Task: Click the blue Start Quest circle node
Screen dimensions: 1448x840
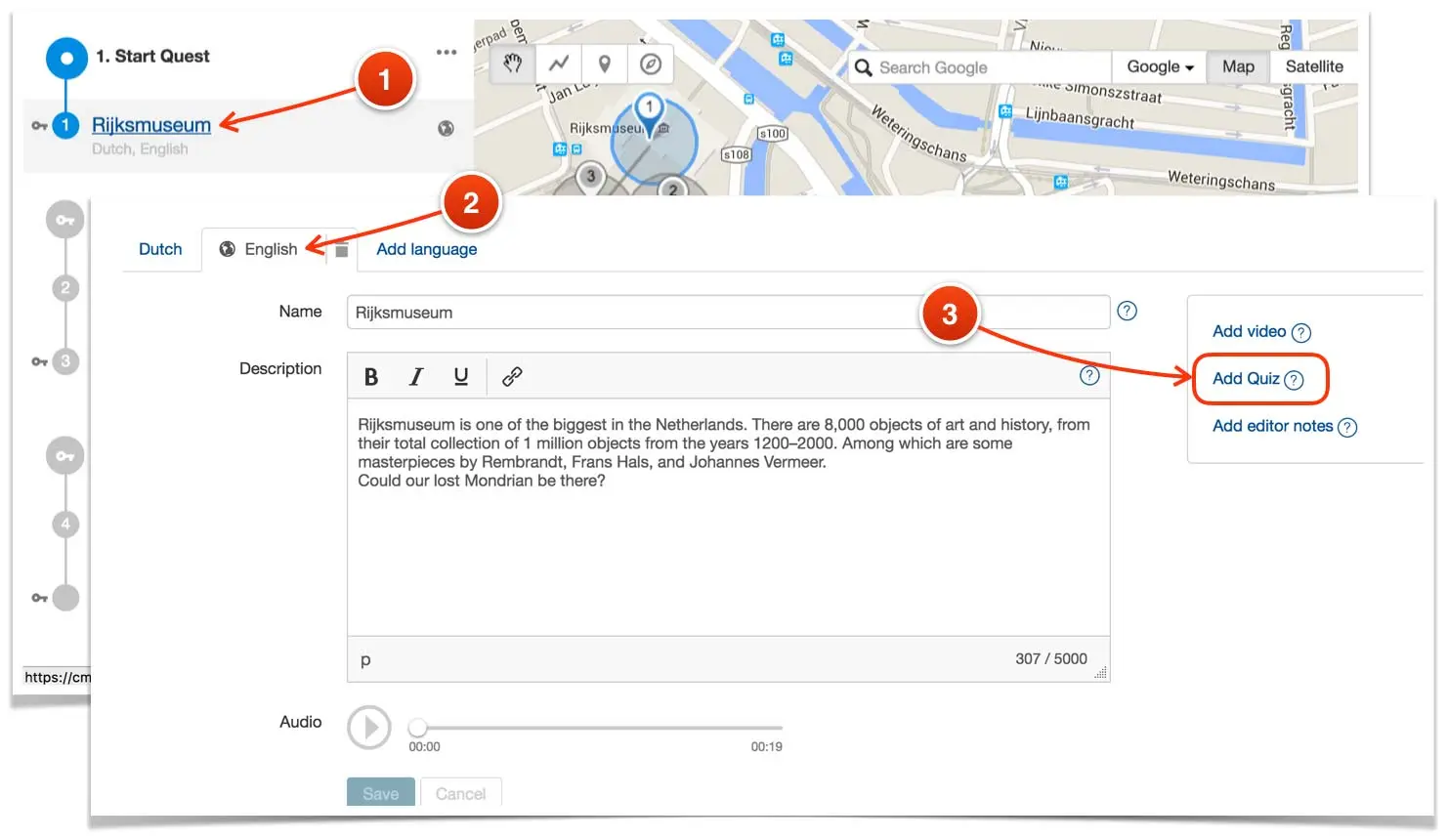Action: (66, 58)
